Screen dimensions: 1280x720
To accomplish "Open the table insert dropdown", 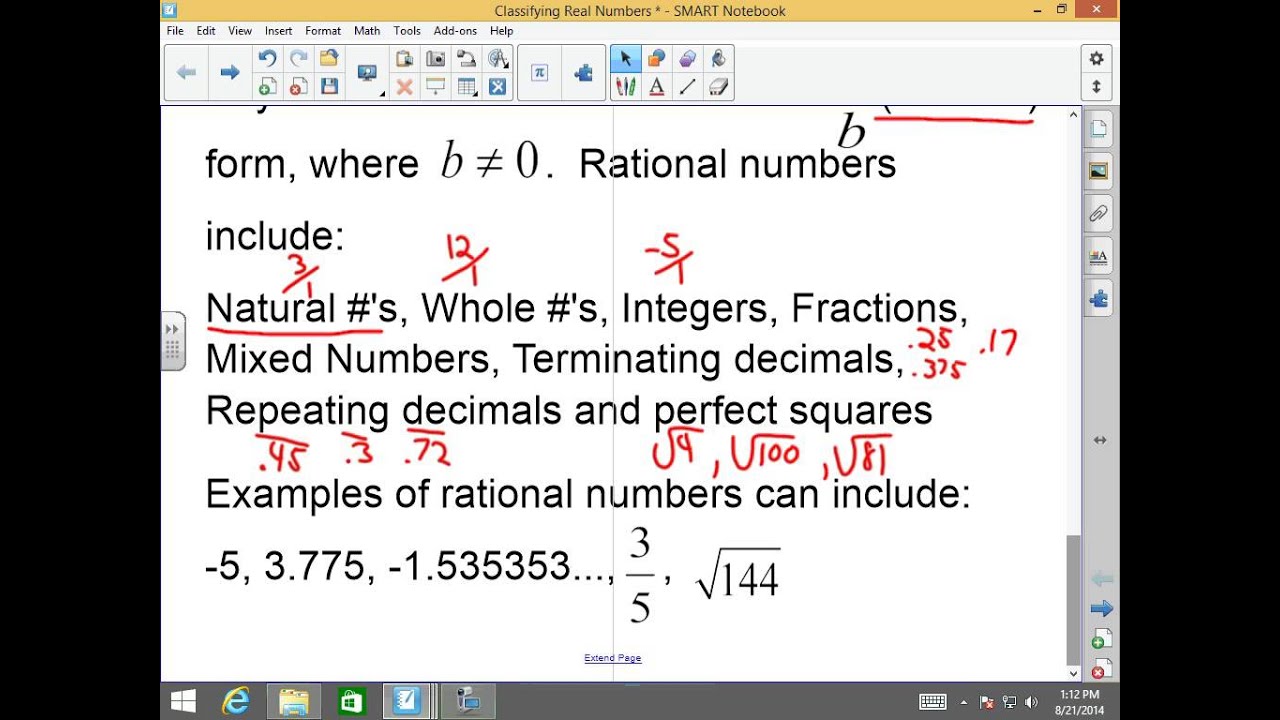I will [466, 87].
